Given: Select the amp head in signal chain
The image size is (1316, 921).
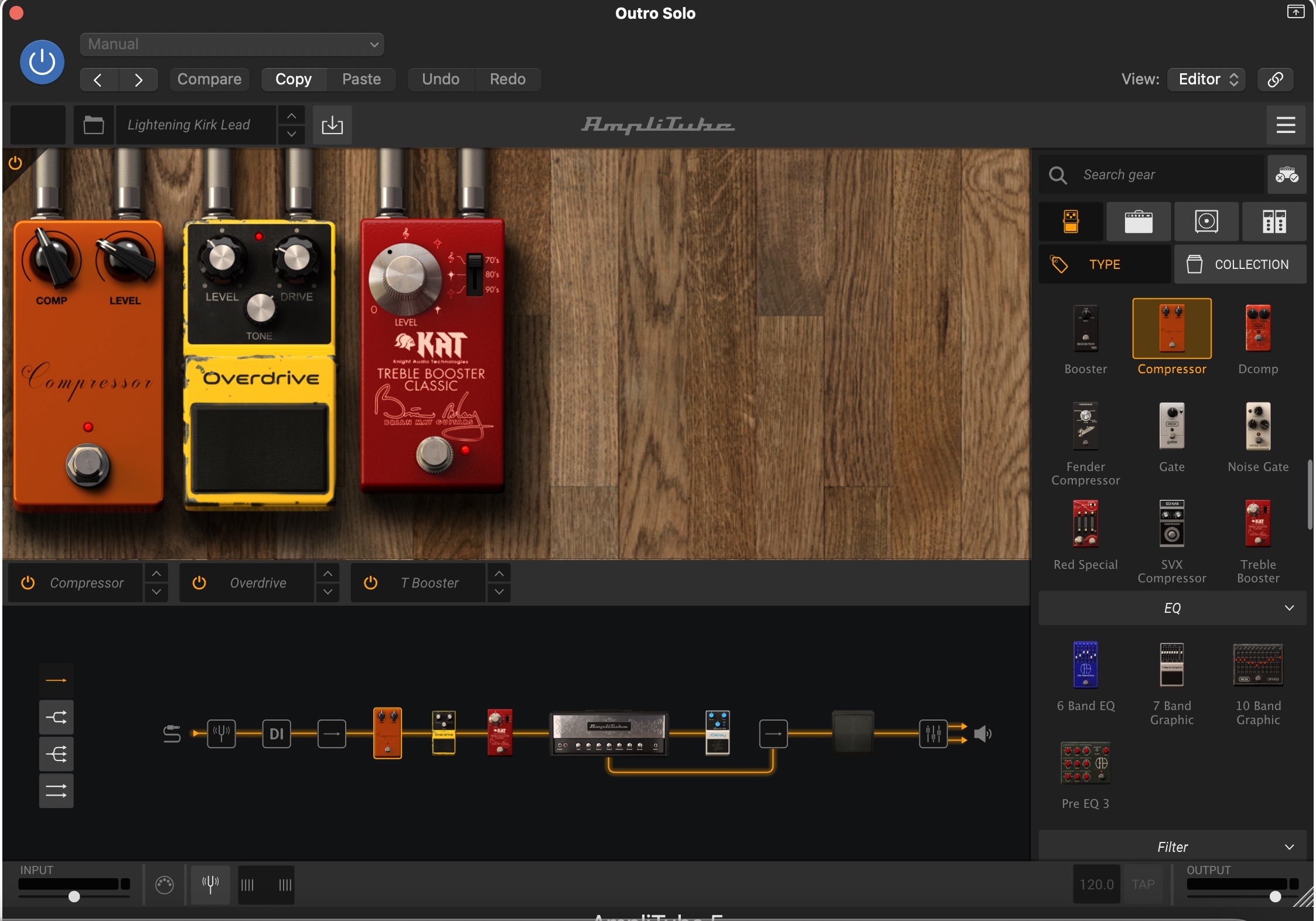Looking at the screenshot, I should tap(608, 734).
